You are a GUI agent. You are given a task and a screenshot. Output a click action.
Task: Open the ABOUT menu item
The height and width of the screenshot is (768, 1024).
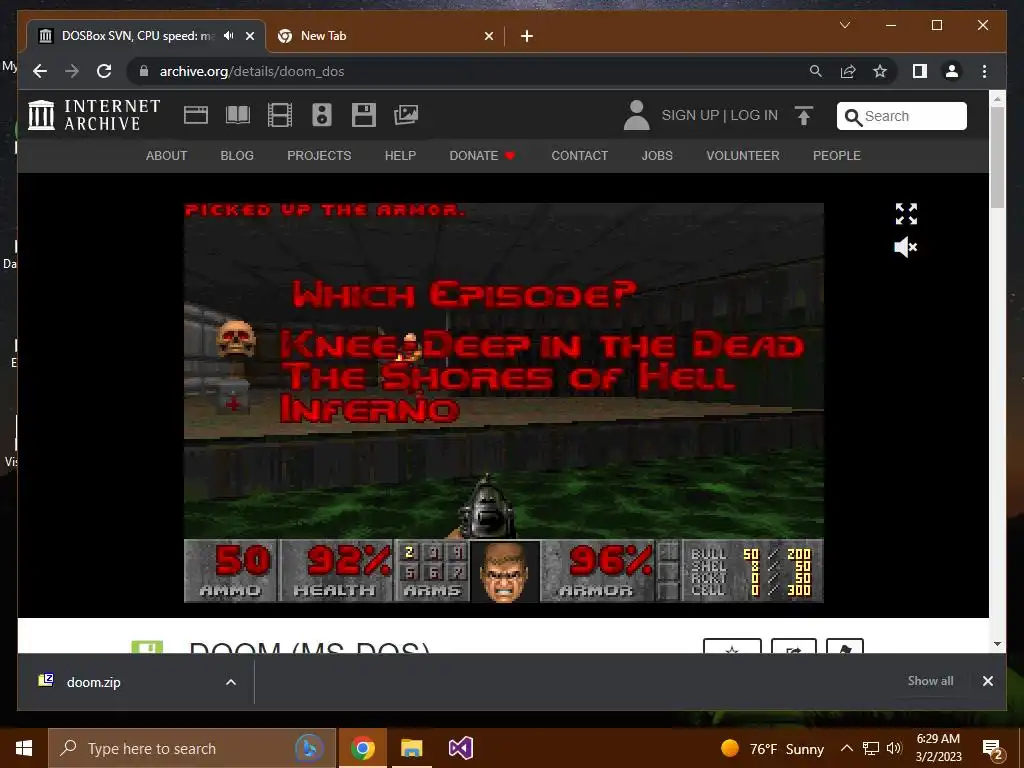coord(167,155)
